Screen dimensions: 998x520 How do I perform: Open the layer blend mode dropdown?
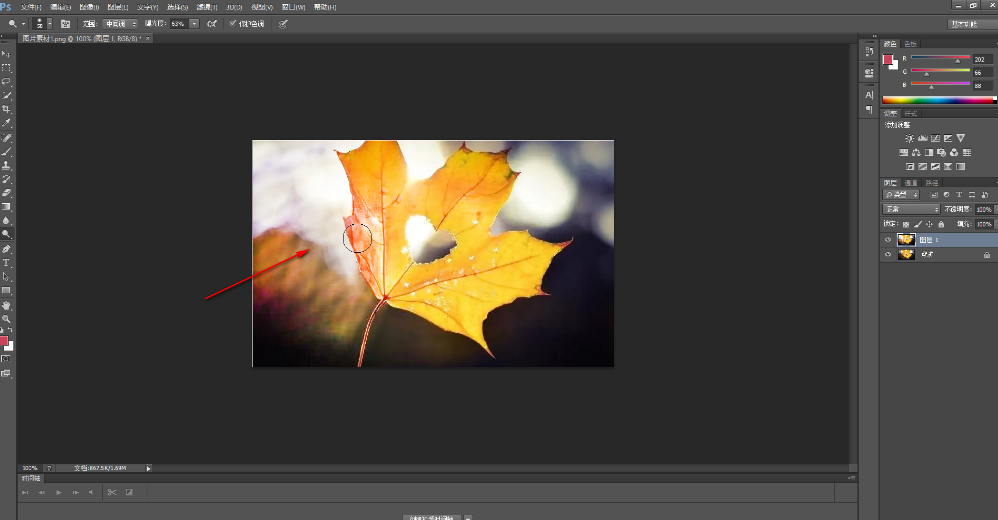click(x=911, y=209)
